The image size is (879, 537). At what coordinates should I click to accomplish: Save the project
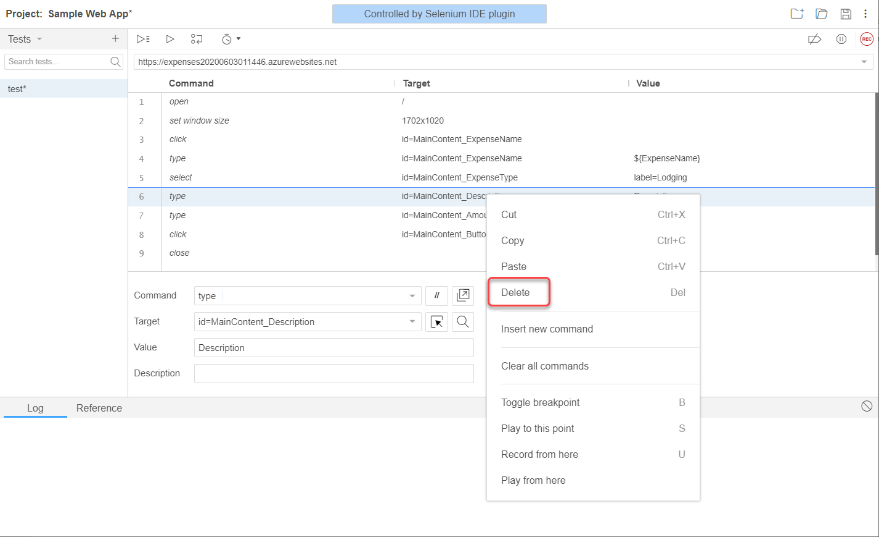point(845,14)
